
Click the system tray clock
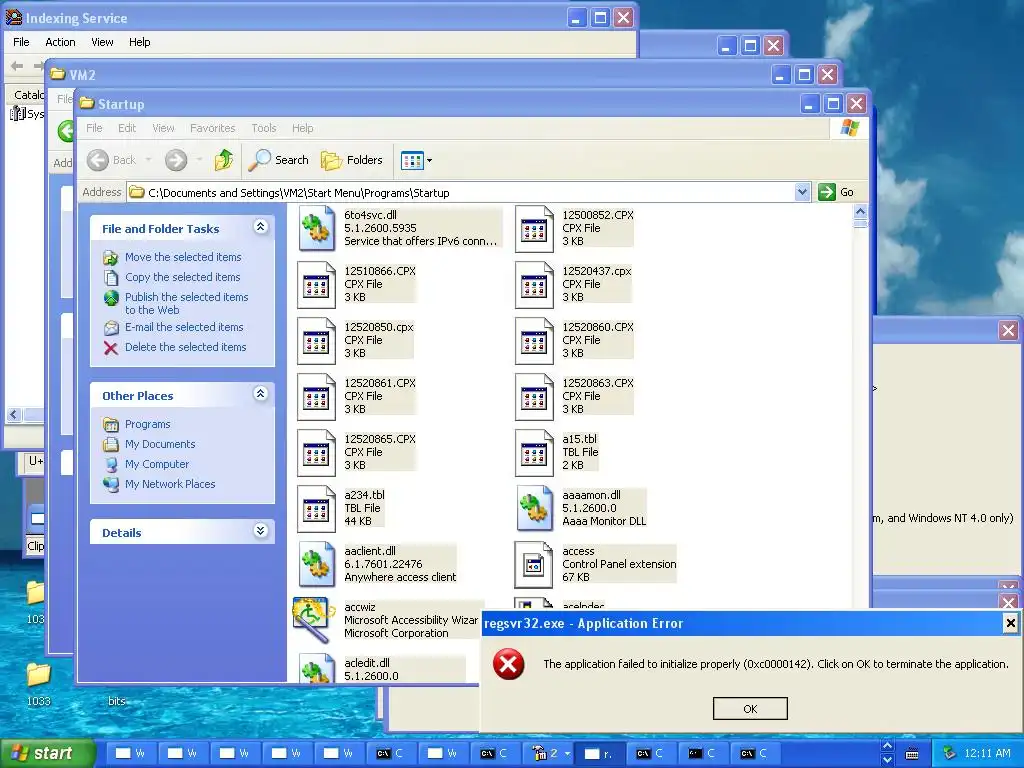(x=987, y=753)
